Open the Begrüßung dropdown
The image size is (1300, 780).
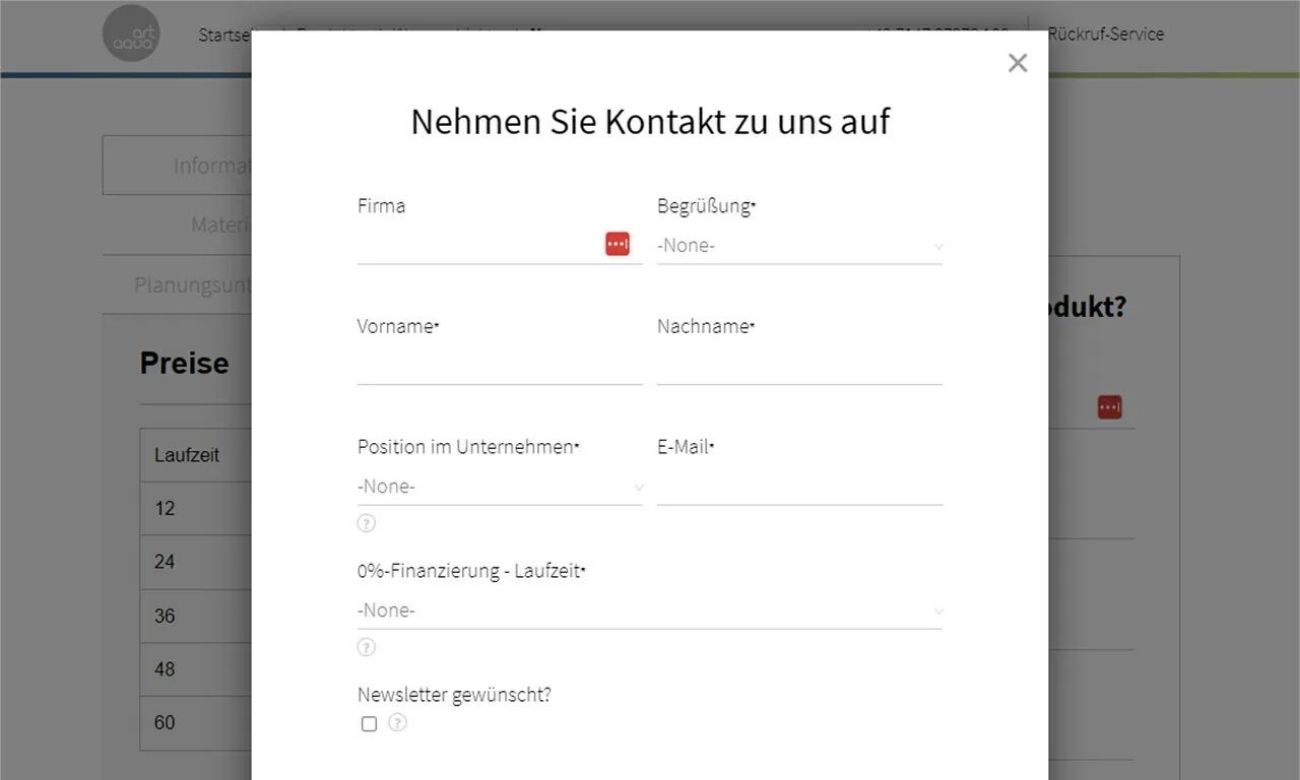tap(798, 246)
